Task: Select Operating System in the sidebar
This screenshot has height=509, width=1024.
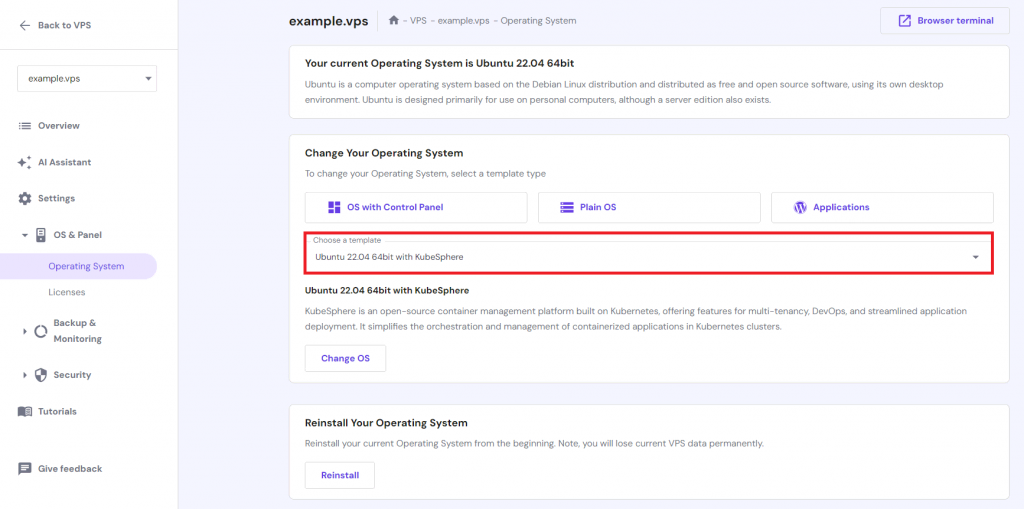Action: pyautogui.click(x=78, y=267)
